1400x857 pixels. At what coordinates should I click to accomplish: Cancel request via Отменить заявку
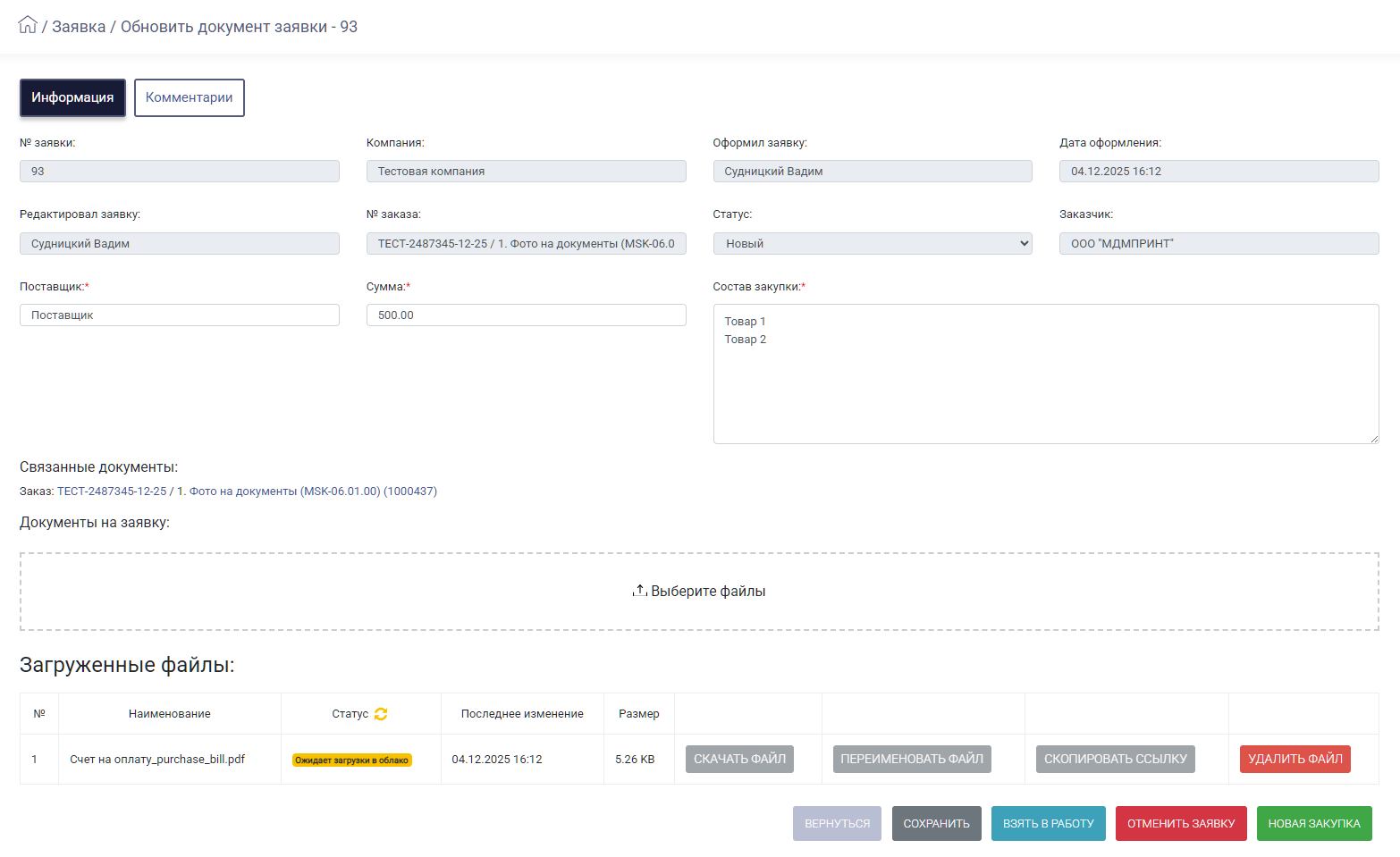tap(1180, 823)
